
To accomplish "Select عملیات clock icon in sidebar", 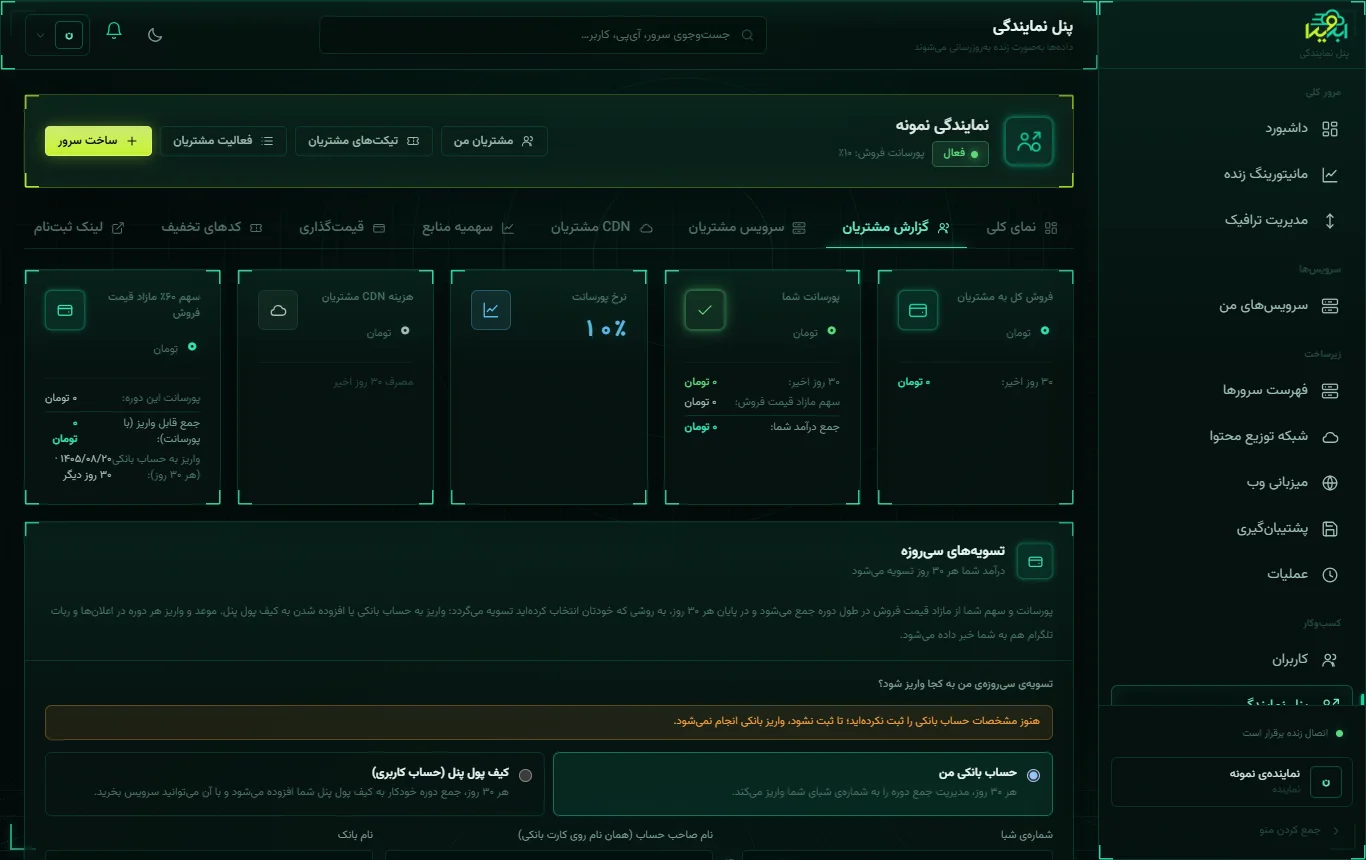I will 1329,575.
